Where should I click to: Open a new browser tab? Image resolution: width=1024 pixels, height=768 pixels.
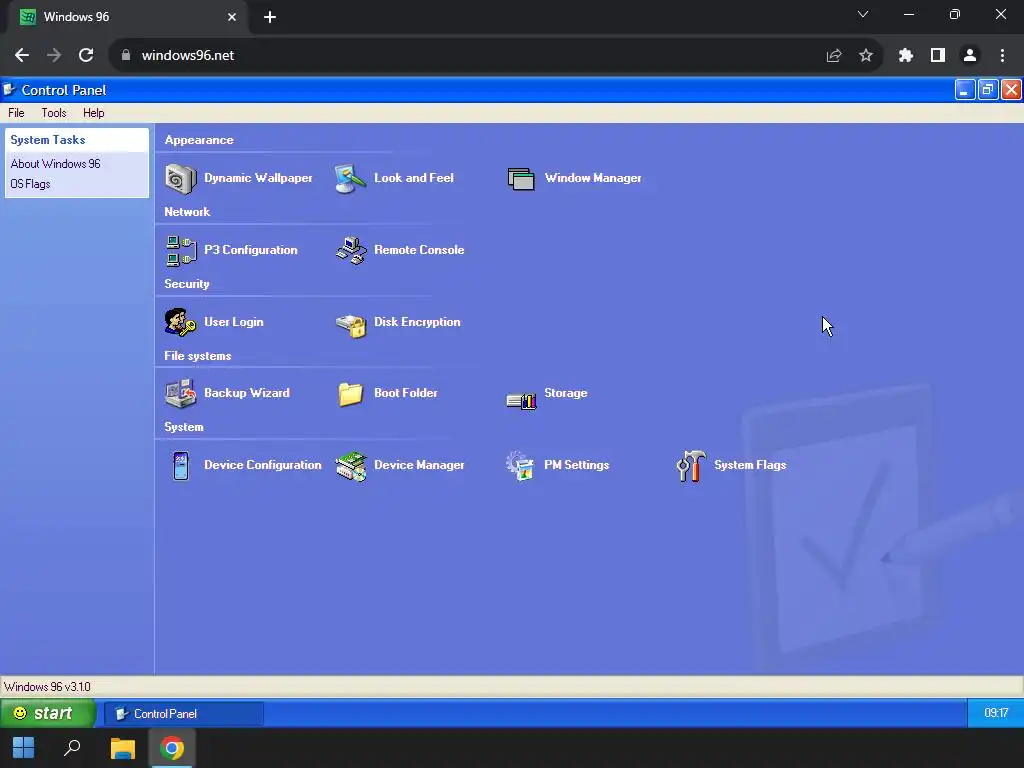pos(270,17)
